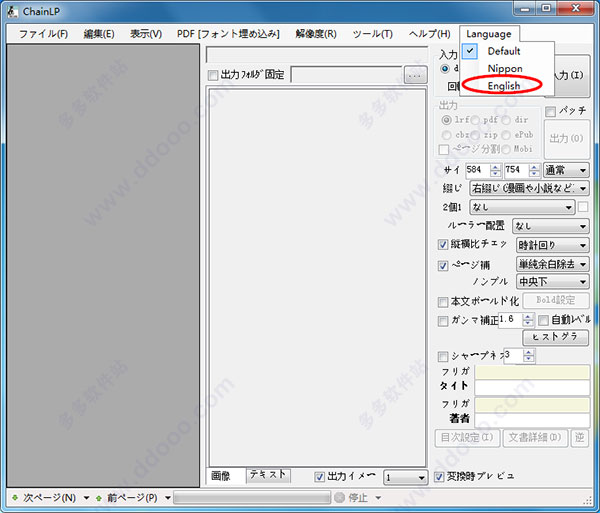
Task: Click the 著者 input field
Action: pos(532,420)
